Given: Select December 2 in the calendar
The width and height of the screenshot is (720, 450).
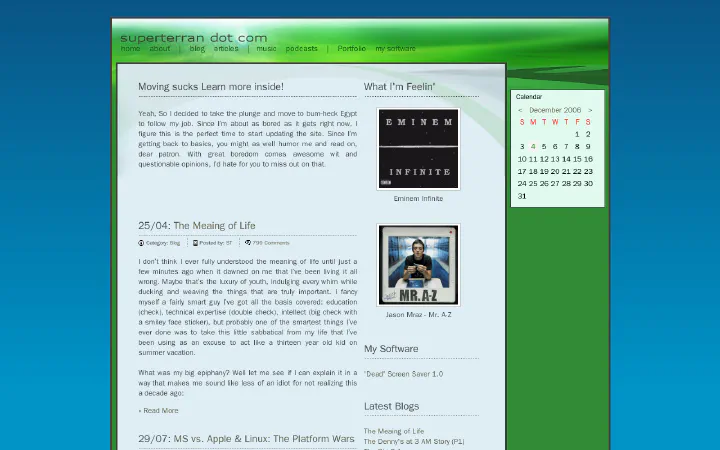Looking at the screenshot, I should pos(588,134).
